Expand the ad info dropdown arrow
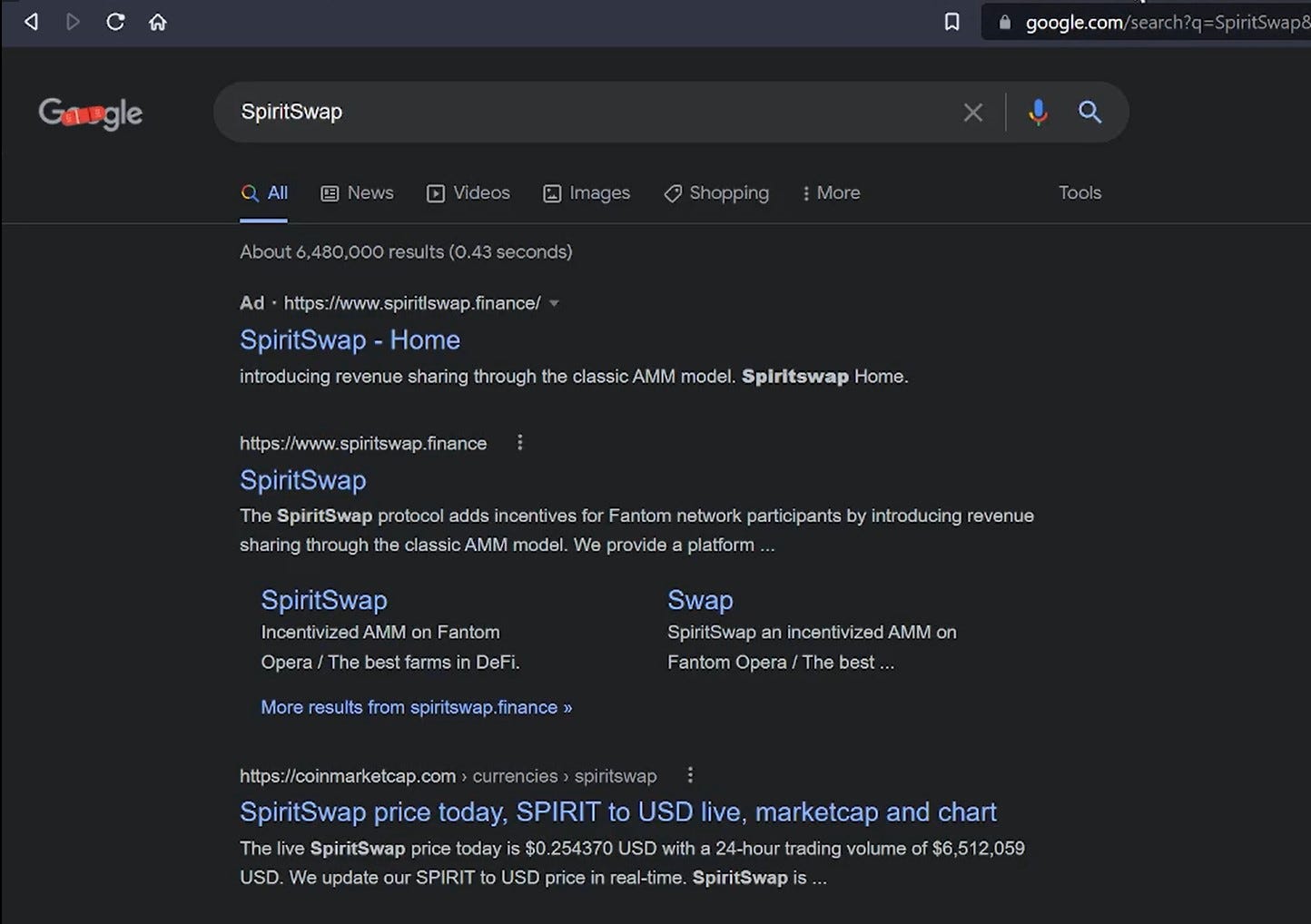Screen dimensions: 1311x924 pos(554,304)
